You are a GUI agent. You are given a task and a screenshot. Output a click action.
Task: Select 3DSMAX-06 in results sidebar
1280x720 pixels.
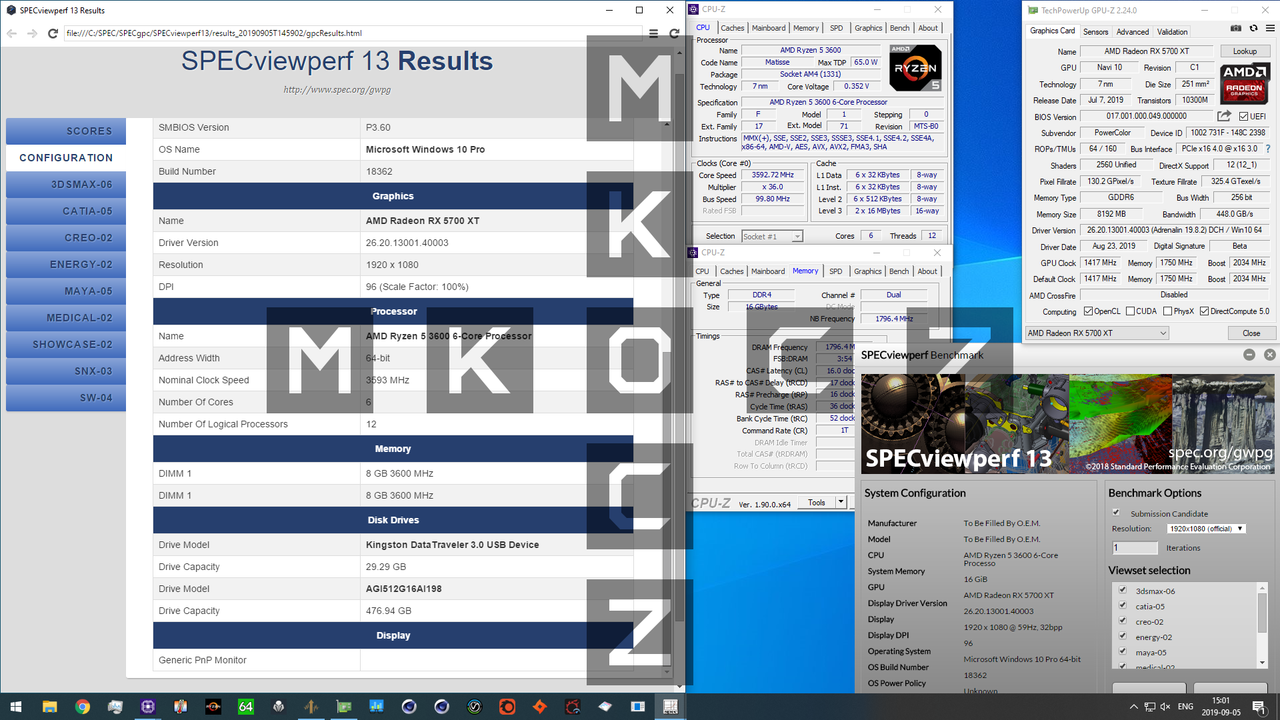66,184
